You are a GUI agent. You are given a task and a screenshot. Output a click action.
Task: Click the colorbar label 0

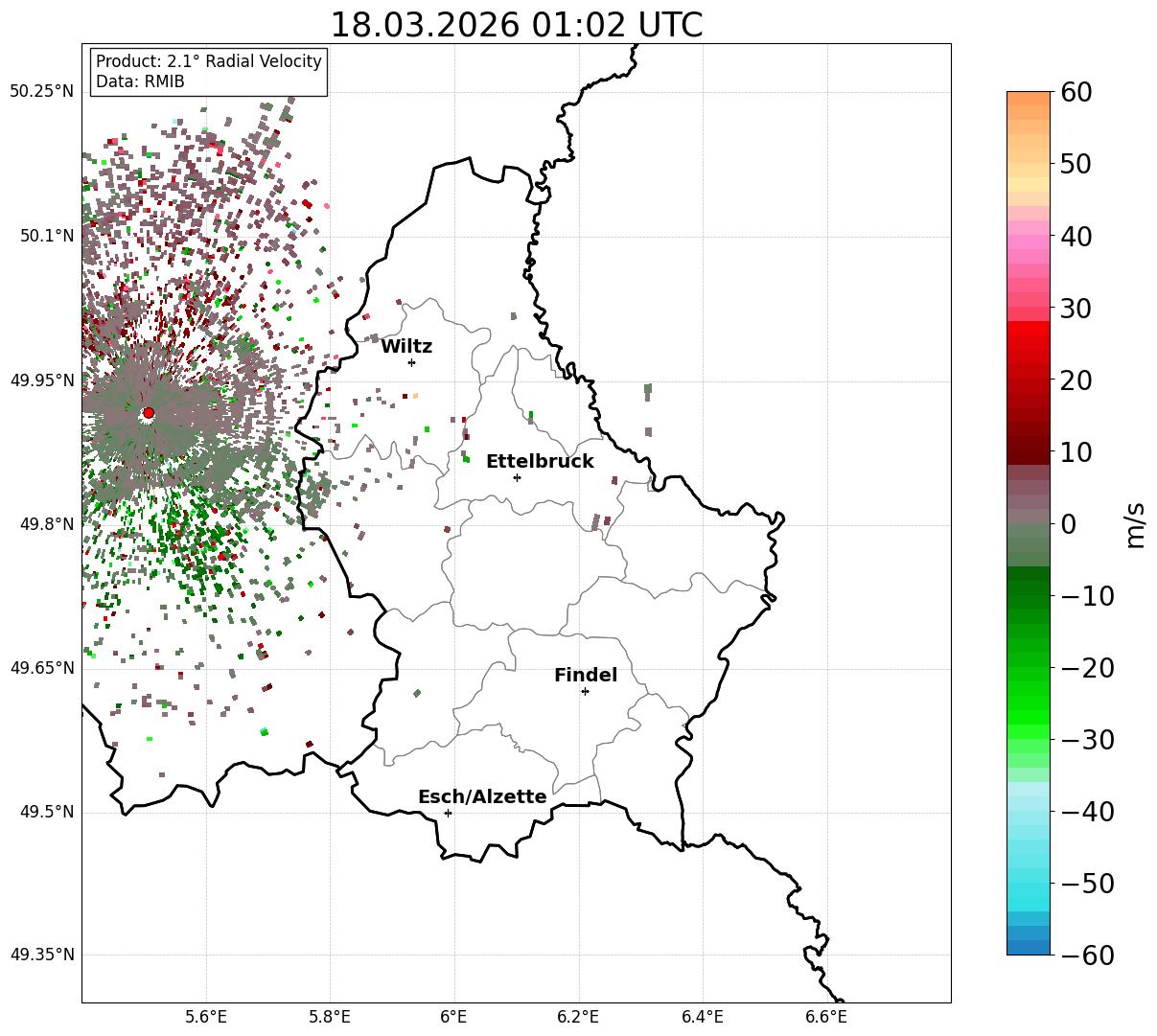(x=1068, y=524)
